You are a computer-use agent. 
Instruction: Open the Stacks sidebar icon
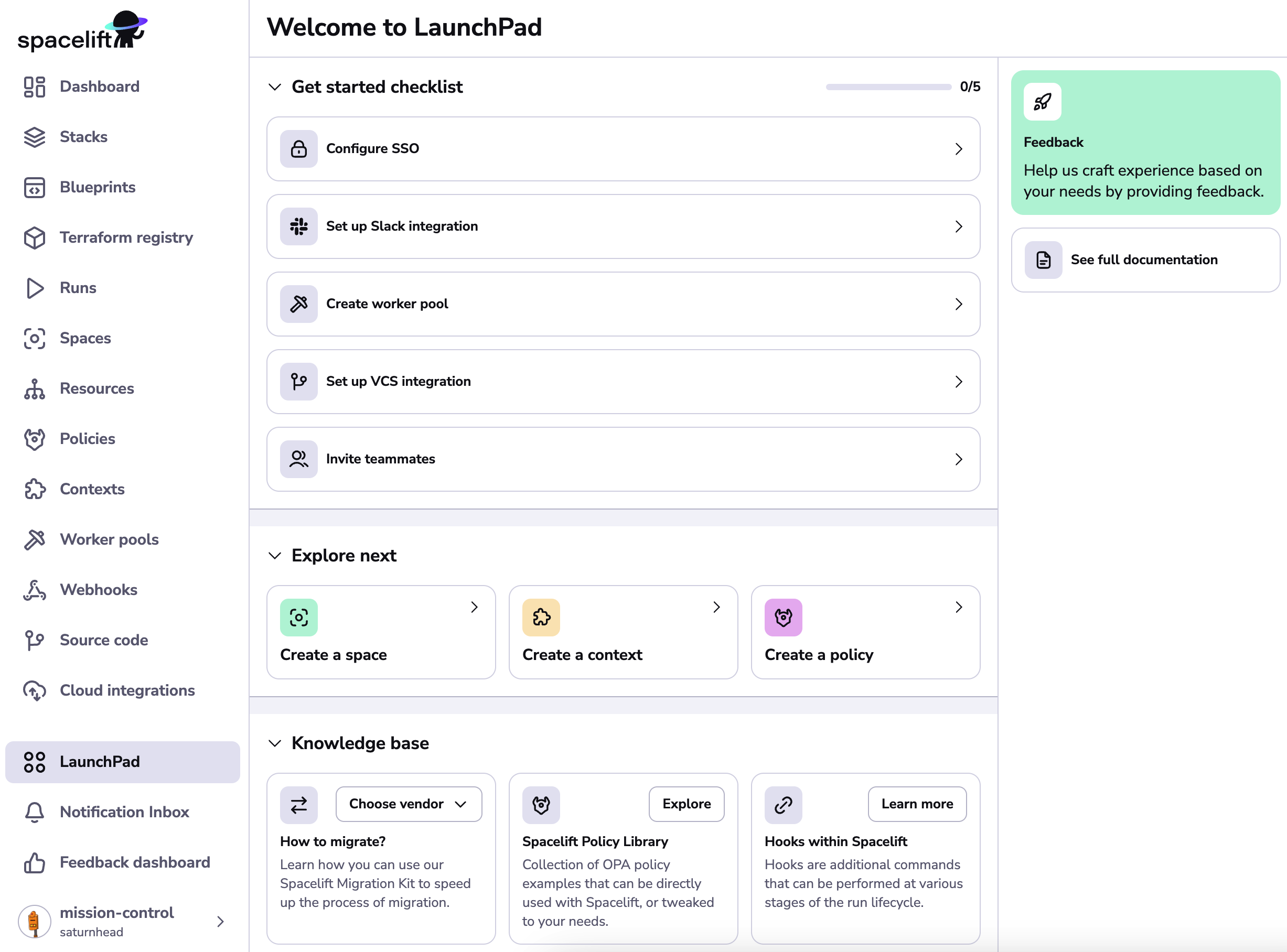[x=34, y=137]
